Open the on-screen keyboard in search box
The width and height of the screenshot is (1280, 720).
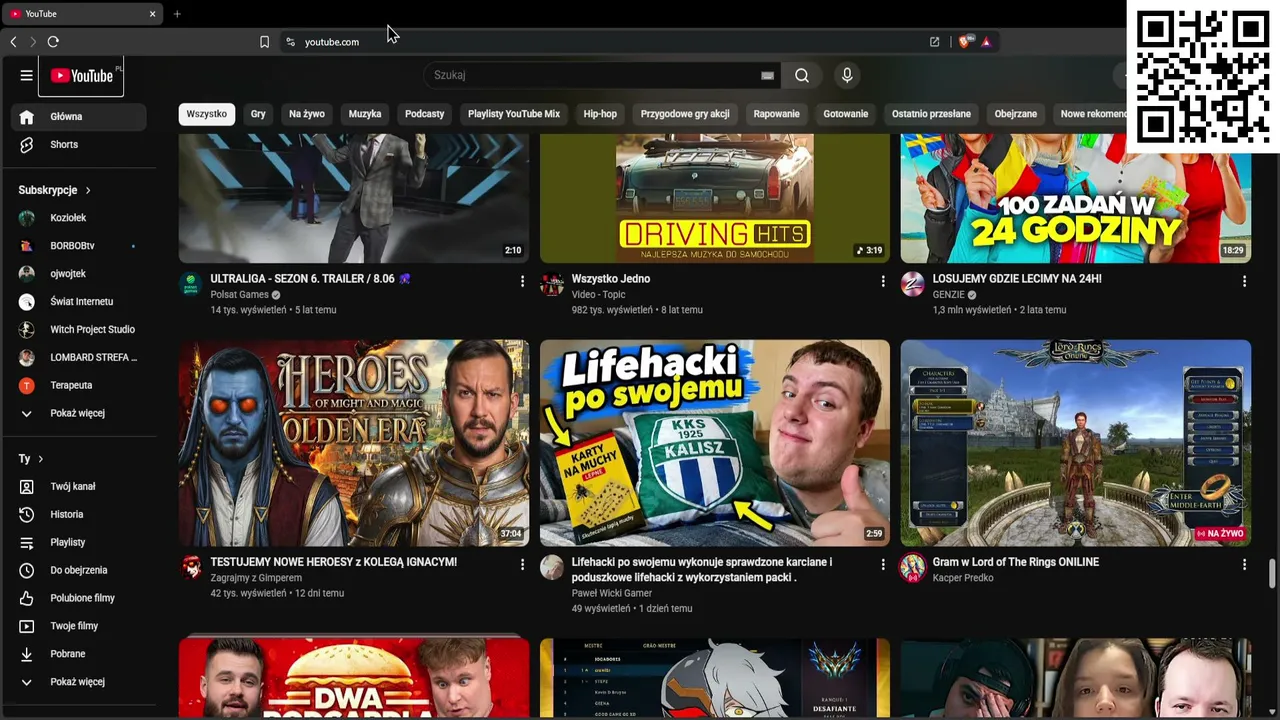coord(767,75)
